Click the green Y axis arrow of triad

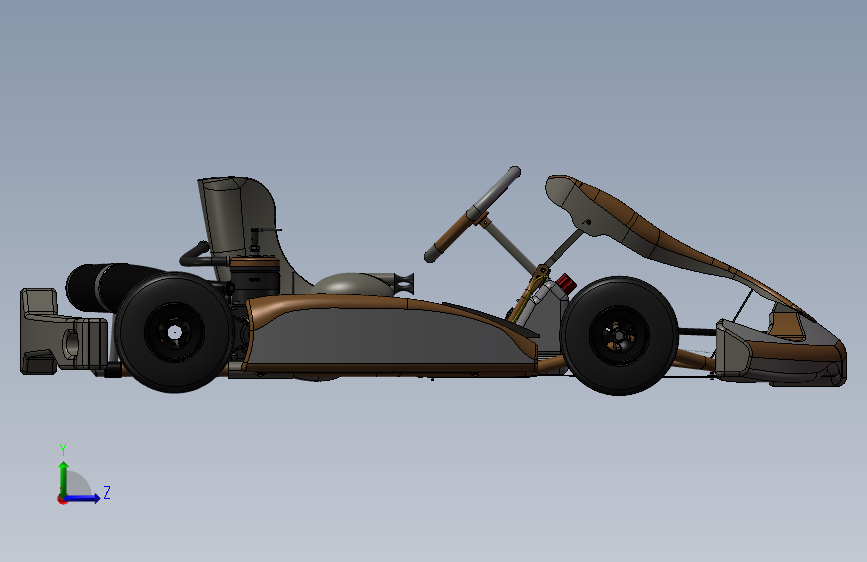pos(64,479)
